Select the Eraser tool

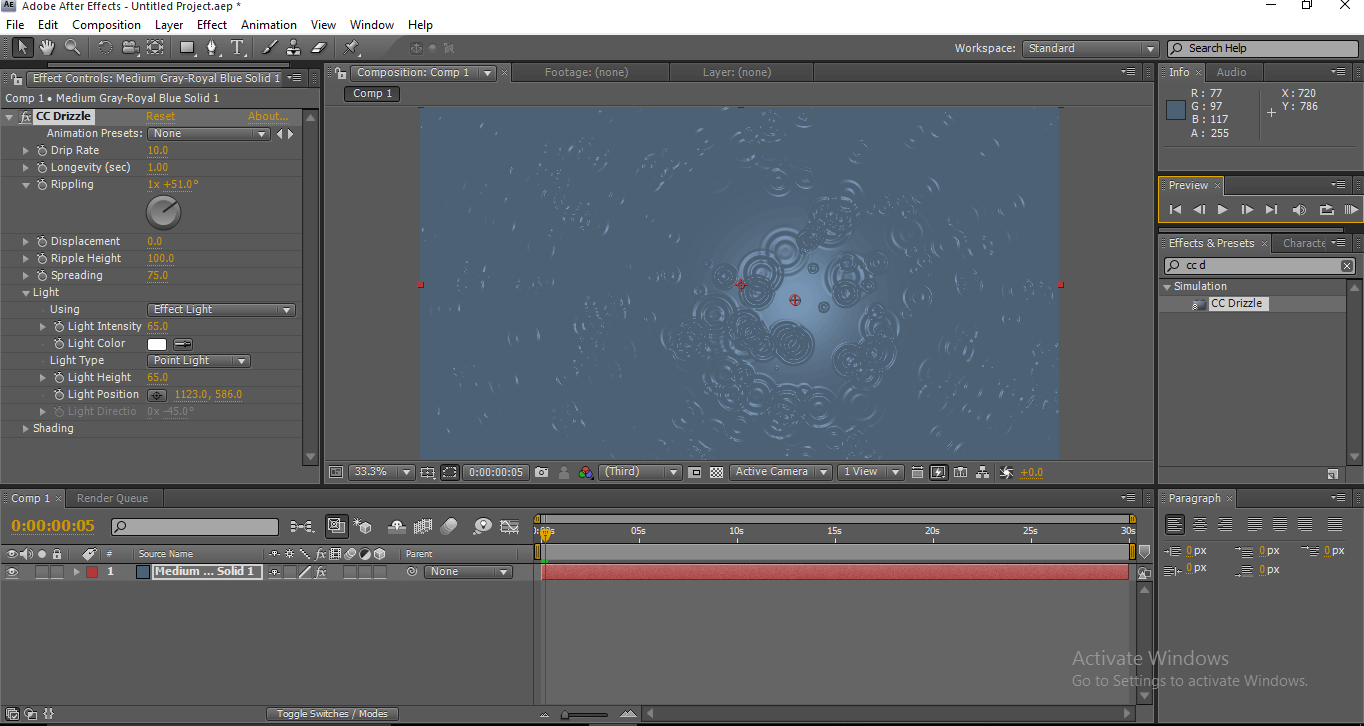(319, 47)
